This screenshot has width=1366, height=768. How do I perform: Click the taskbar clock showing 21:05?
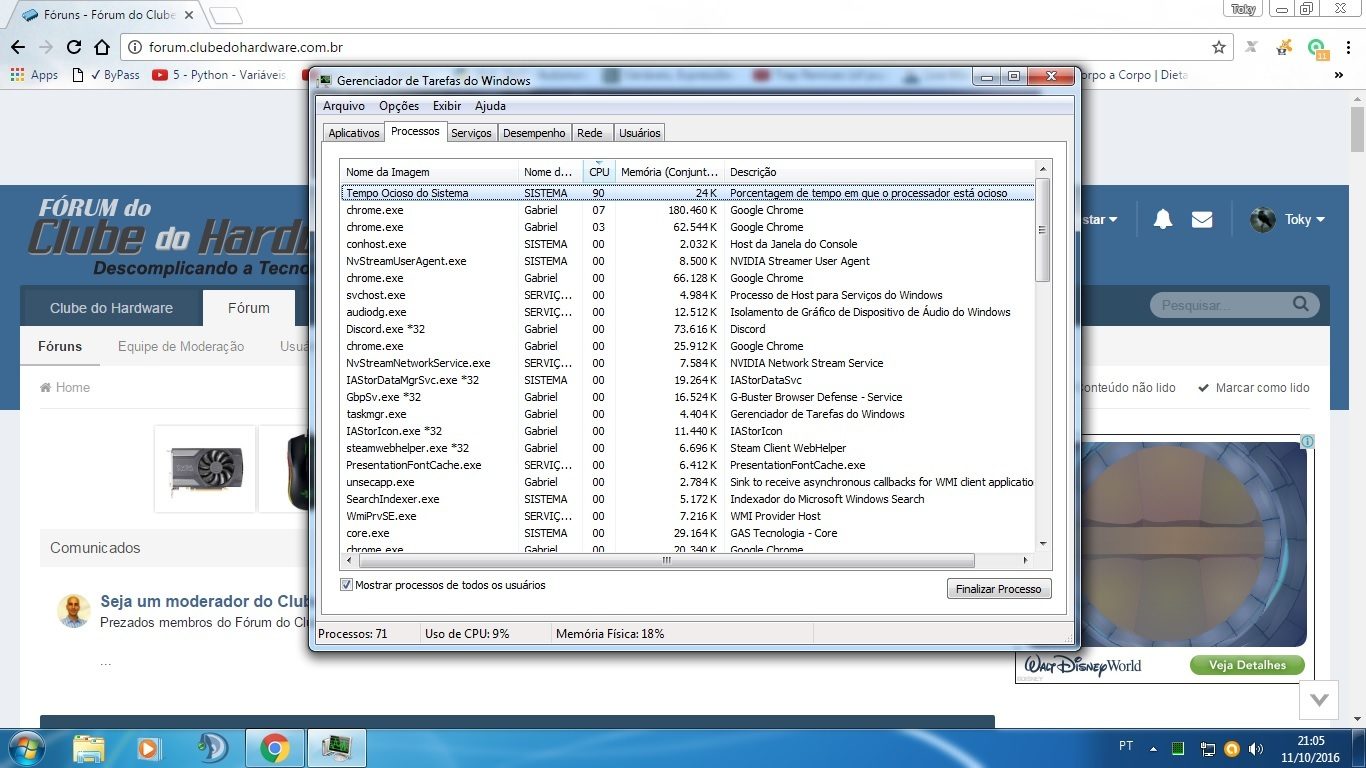[1311, 748]
